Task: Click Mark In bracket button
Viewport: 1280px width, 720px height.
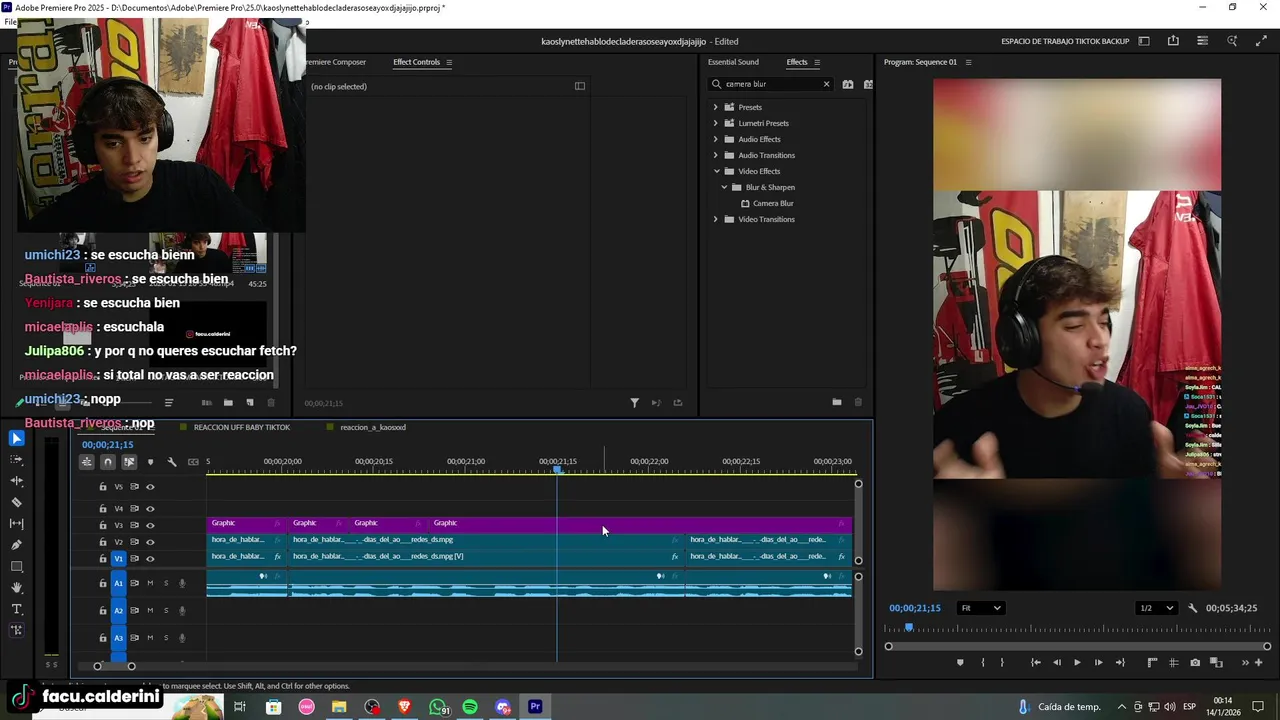Action: pyautogui.click(x=982, y=662)
